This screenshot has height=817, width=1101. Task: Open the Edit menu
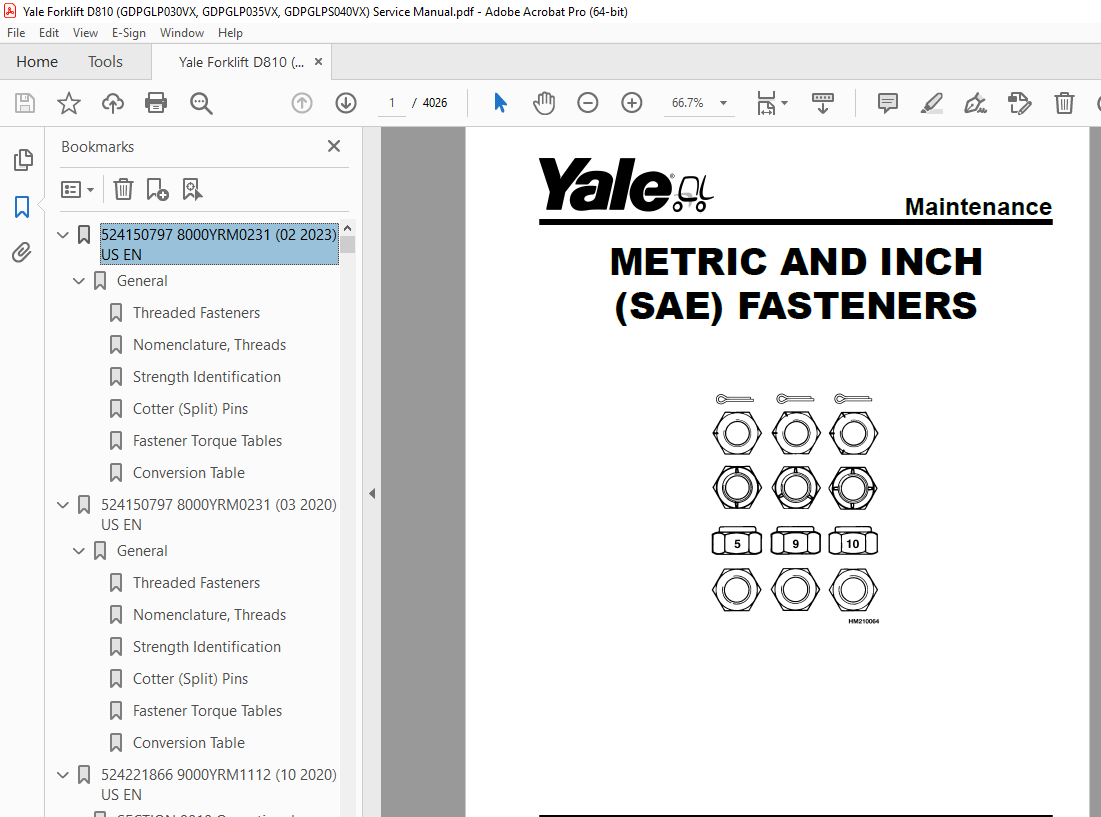point(48,33)
